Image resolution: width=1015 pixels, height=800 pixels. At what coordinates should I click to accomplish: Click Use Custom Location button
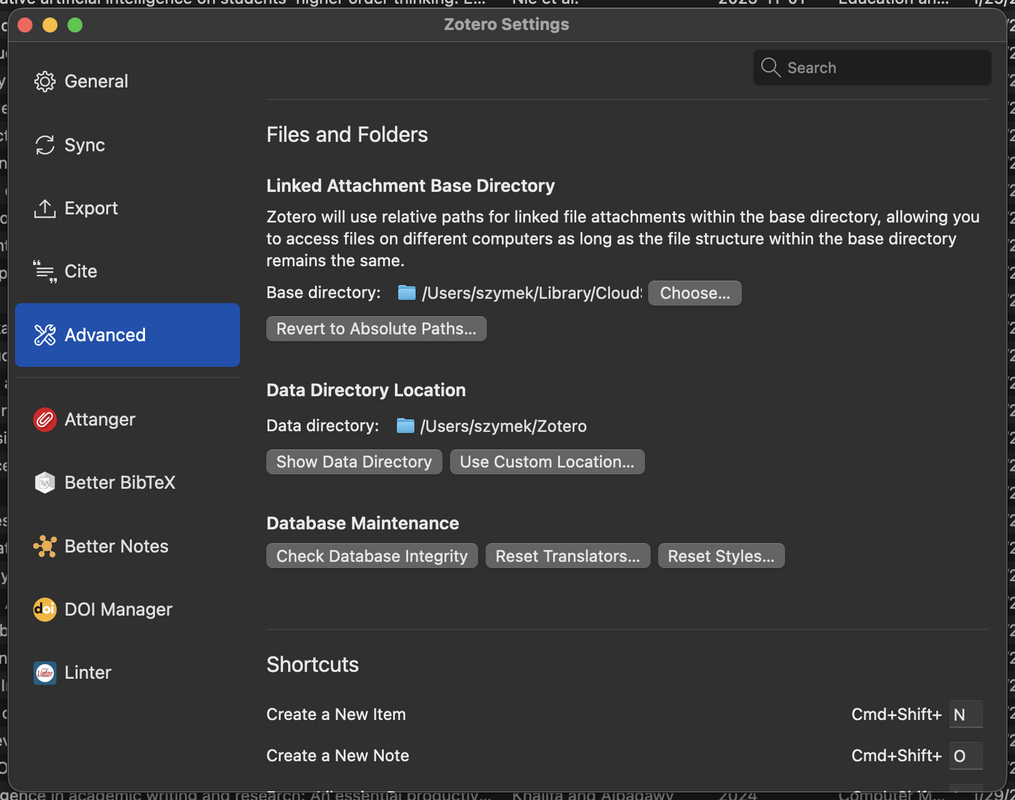(547, 461)
